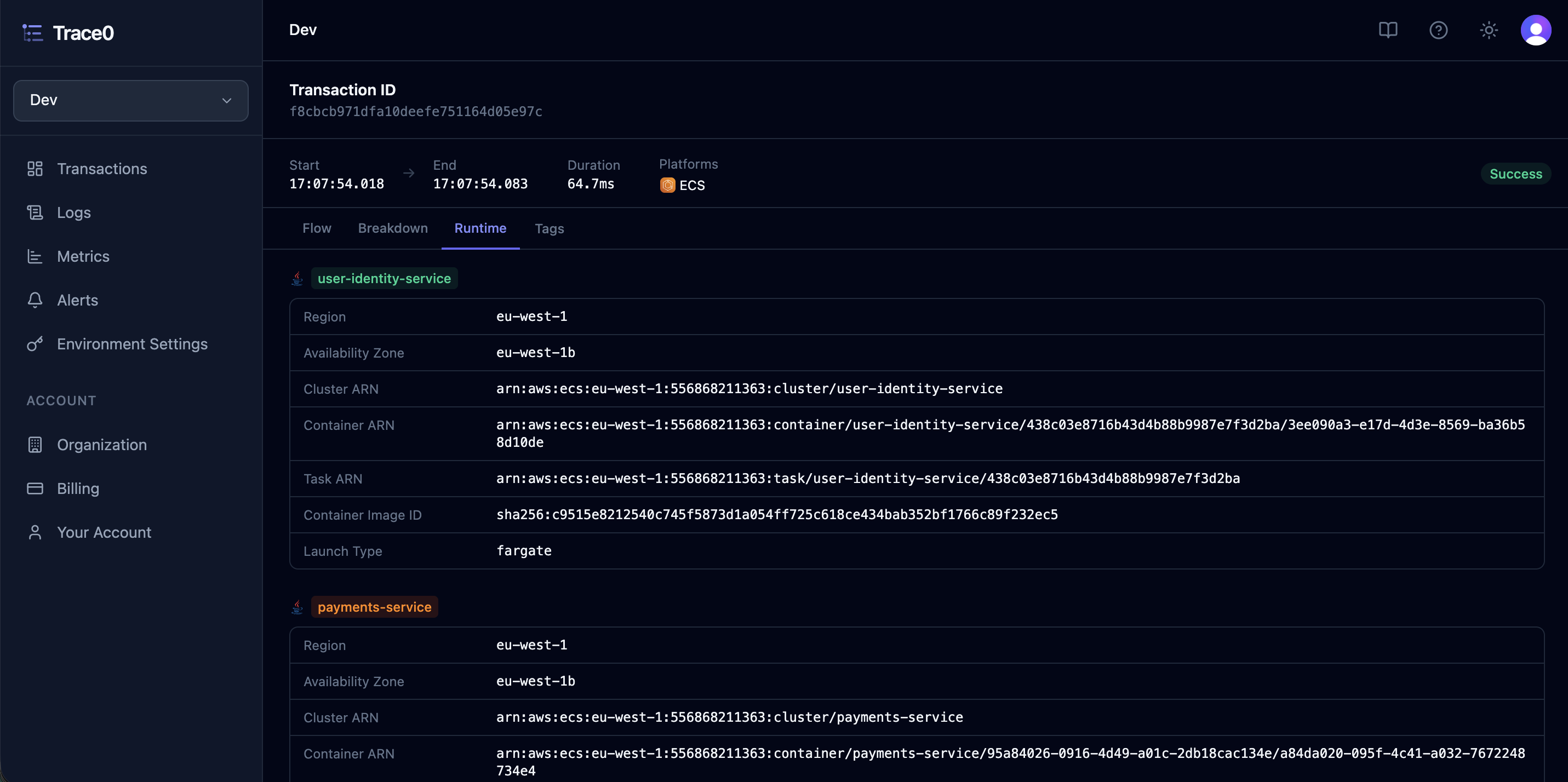Click the Your Account person icon
This screenshot has height=782, width=1568.
pyautogui.click(x=35, y=532)
